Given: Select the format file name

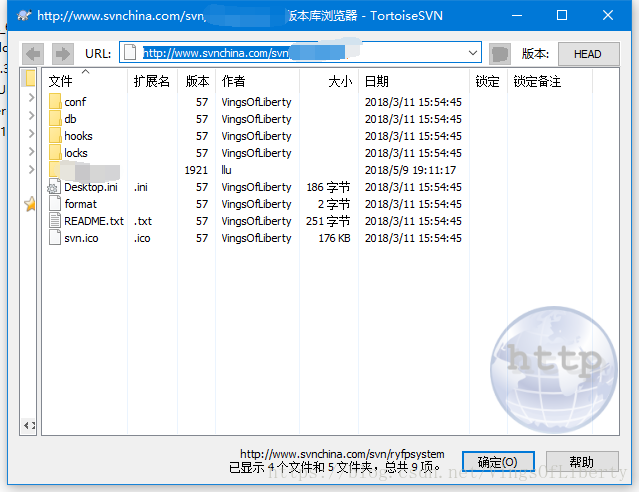Looking at the screenshot, I should (81, 204).
